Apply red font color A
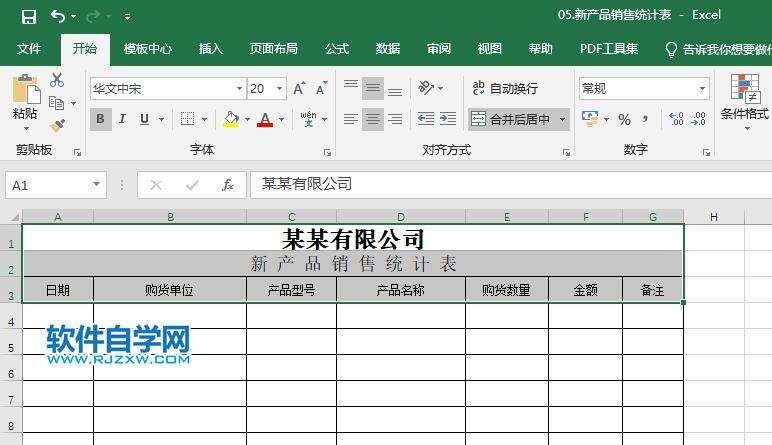This screenshot has width=772, height=445. click(x=265, y=119)
